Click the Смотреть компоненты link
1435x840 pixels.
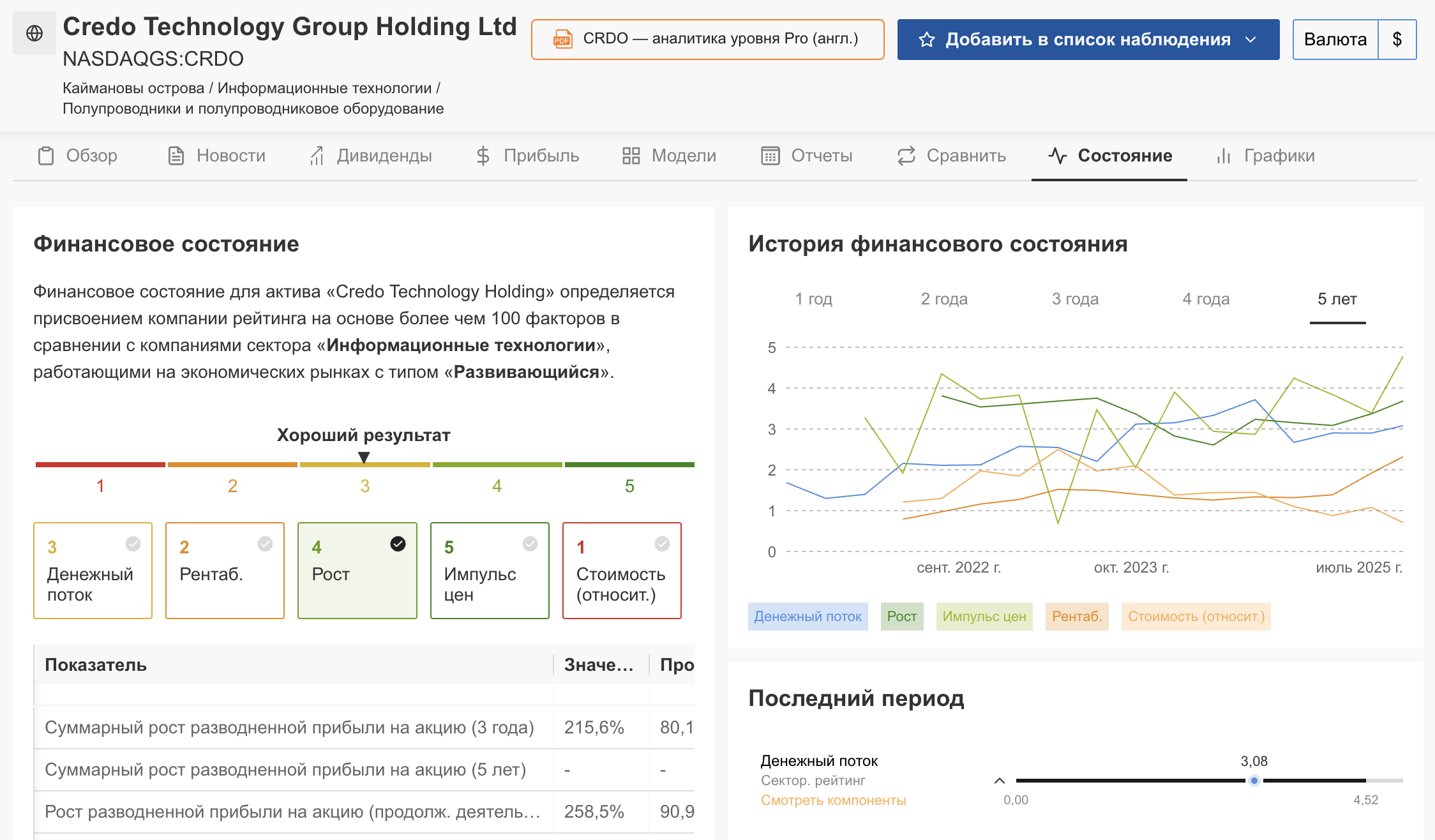[833, 800]
